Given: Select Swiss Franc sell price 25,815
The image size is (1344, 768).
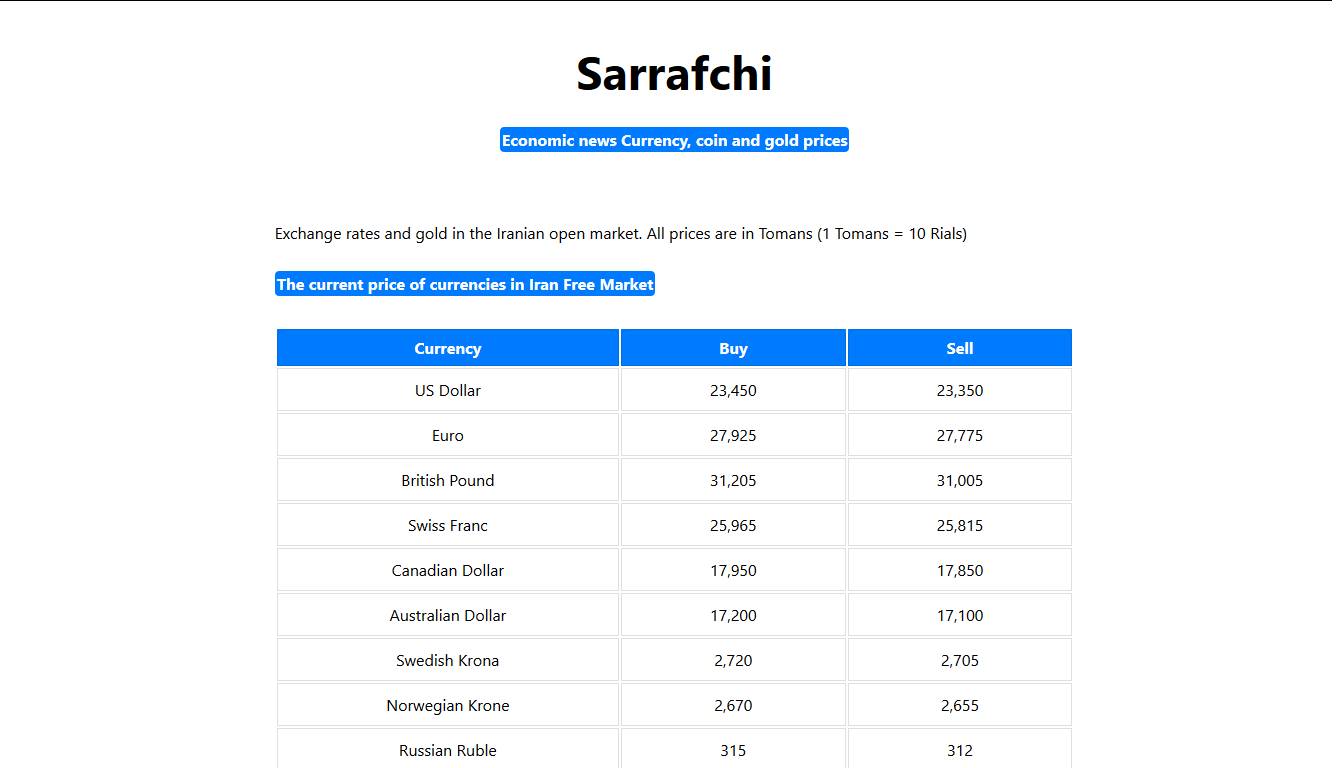Looking at the screenshot, I should click(x=960, y=525).
